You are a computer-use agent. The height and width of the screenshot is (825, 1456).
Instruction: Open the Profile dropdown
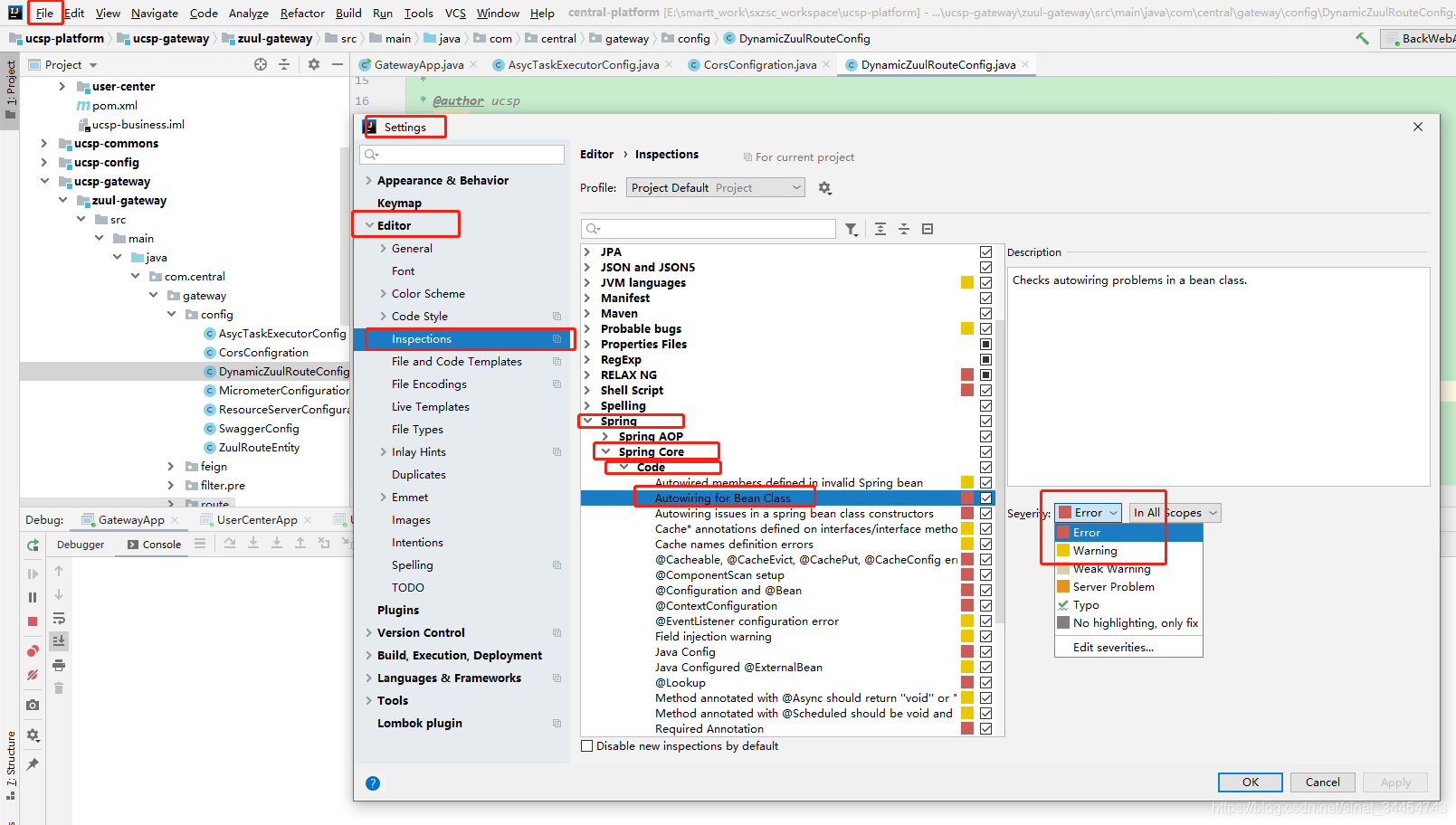pyautogui.click(x=715, y=188)
